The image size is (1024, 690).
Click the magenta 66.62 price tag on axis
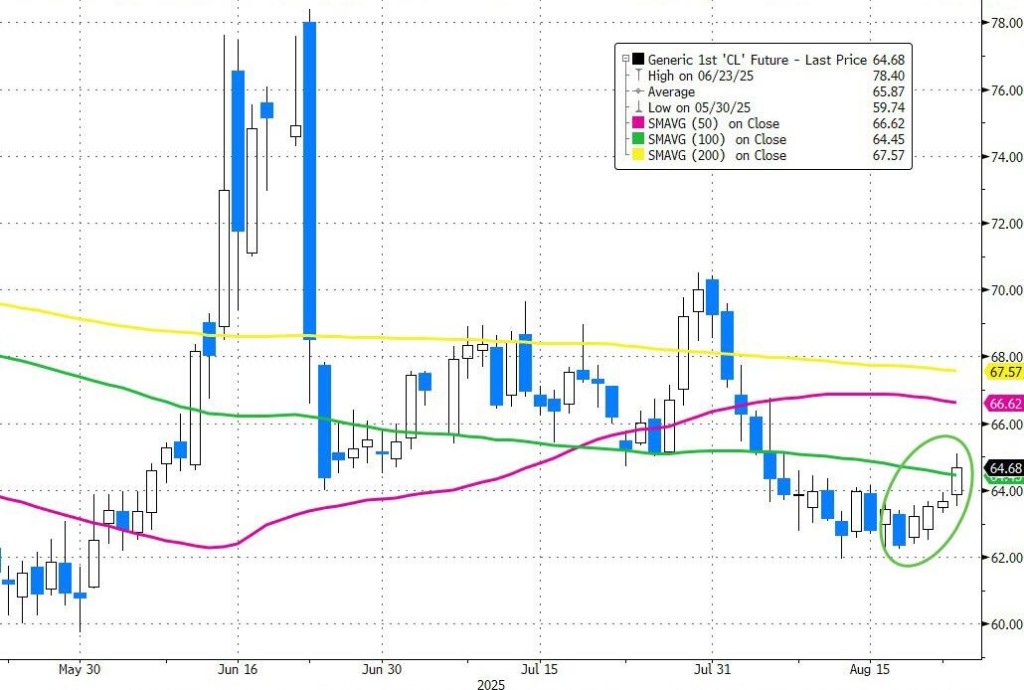point(1002,404)
